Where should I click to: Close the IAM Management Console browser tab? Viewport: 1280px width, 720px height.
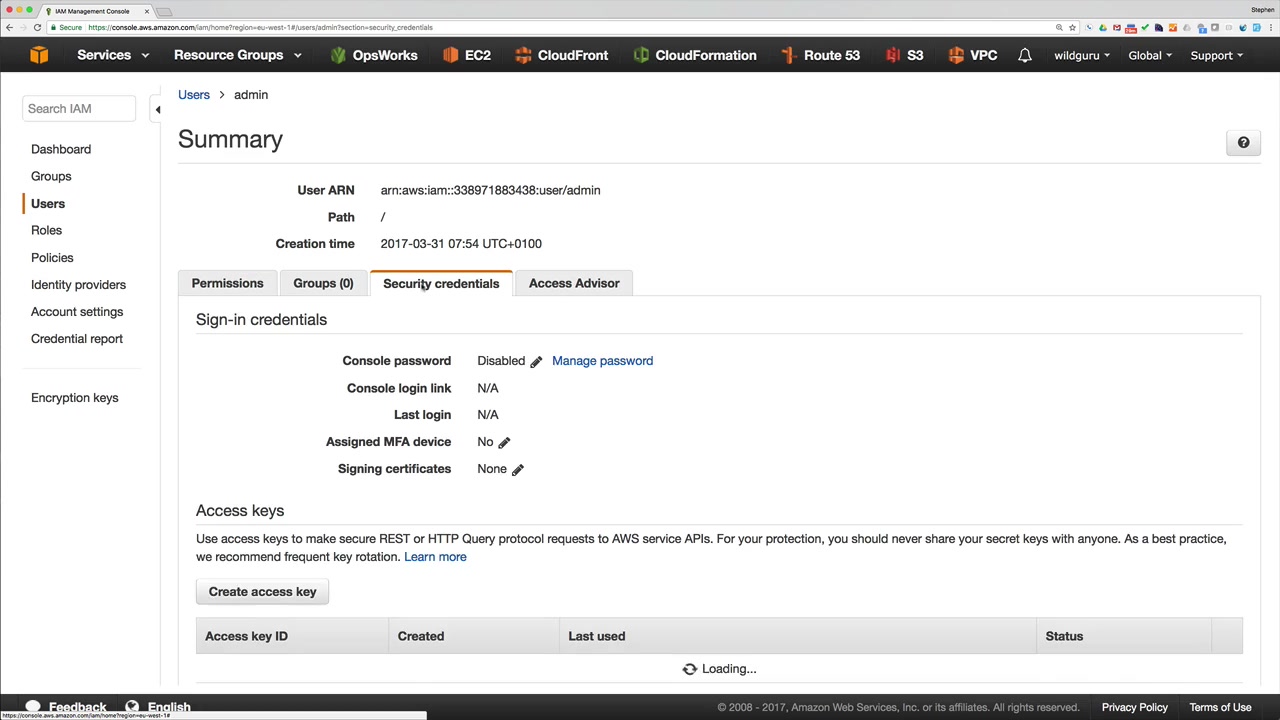(146, 10)
